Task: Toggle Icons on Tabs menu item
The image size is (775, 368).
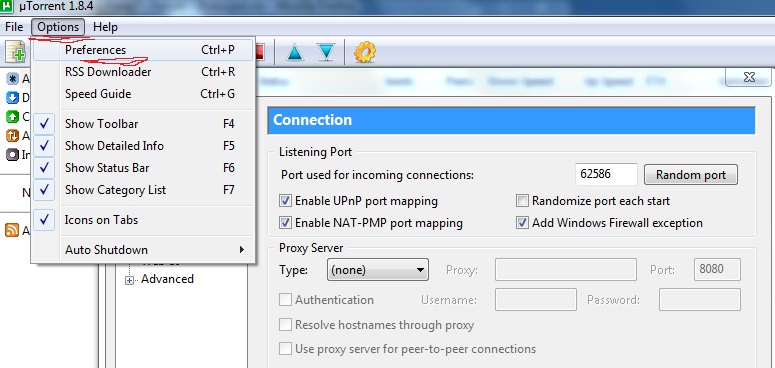Action: pos(143,220)
